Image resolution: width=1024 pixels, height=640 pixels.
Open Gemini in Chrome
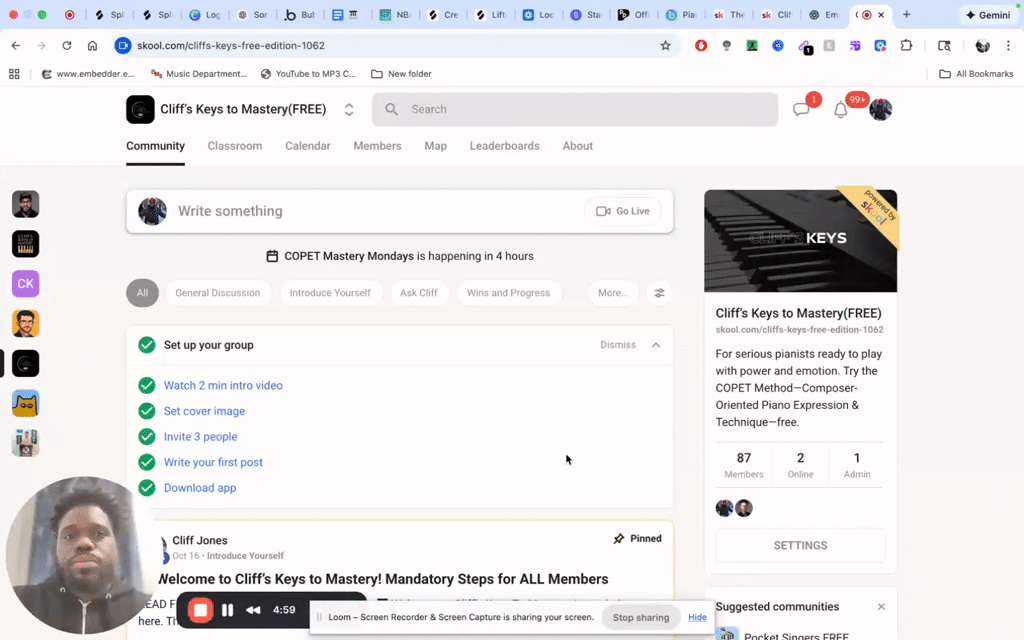[x=987, y=14]
